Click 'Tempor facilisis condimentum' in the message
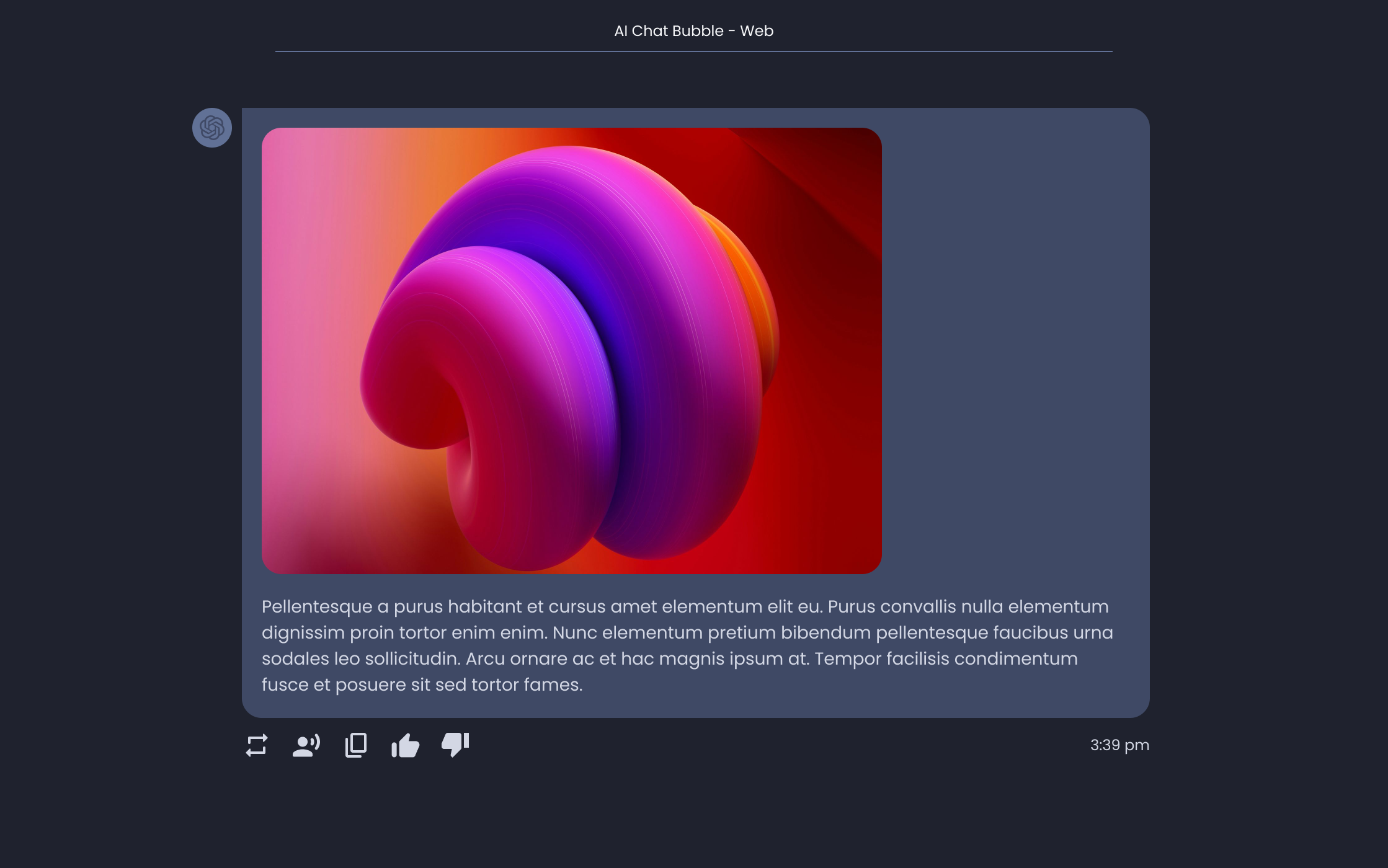1388x868 pixels. (946, 658)
